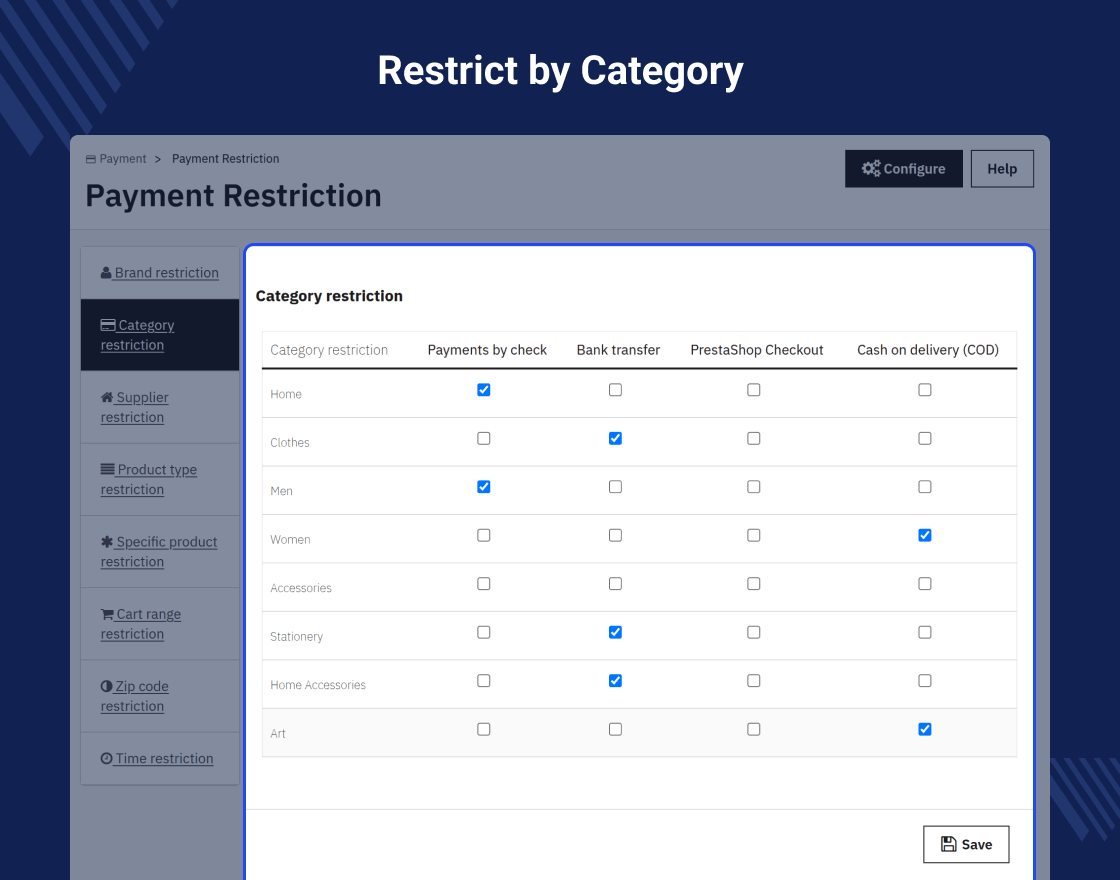Uncheck Bank transfer for Clothes

[x=615, y=439]
